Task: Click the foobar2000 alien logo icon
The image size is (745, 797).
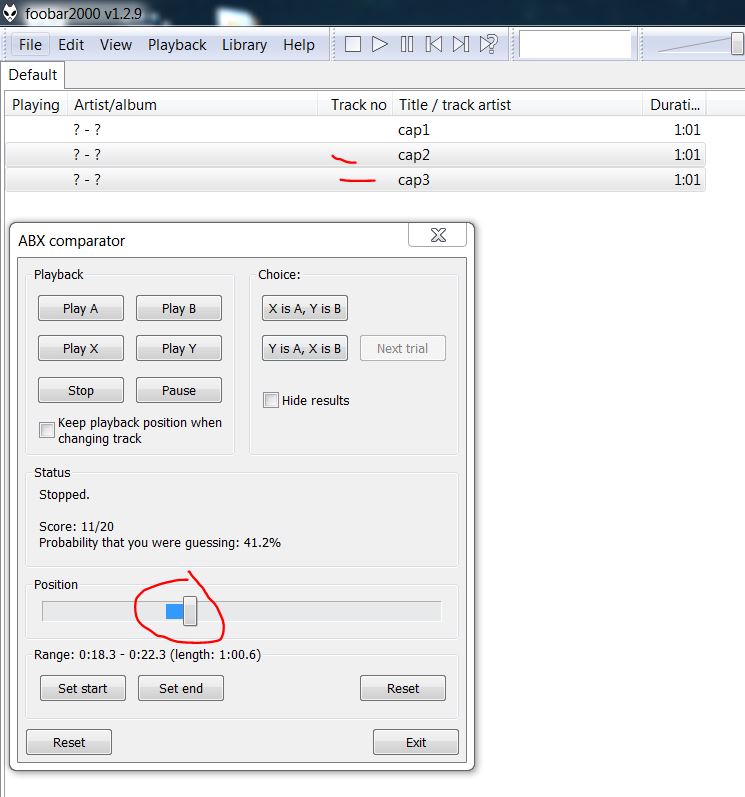Action: tap(10, 13)
